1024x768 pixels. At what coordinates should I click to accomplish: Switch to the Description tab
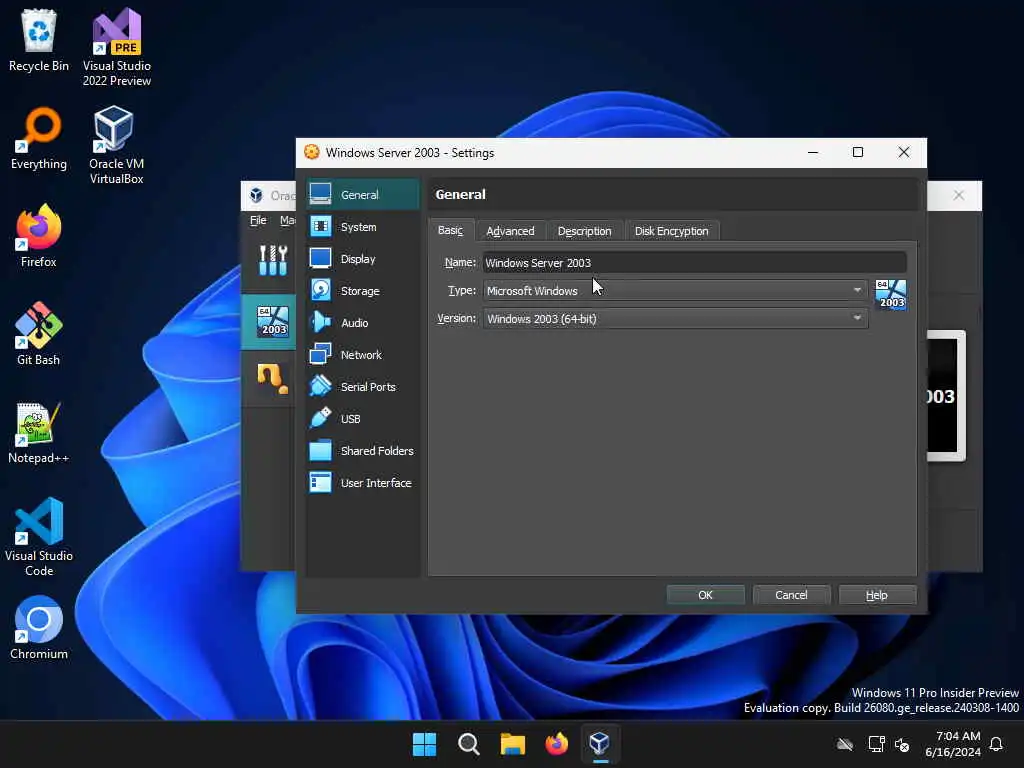pos(584,231)
